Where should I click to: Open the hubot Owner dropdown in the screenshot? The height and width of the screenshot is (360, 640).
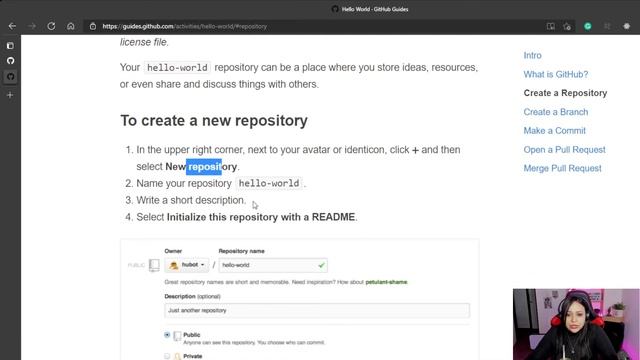point(187,265)
